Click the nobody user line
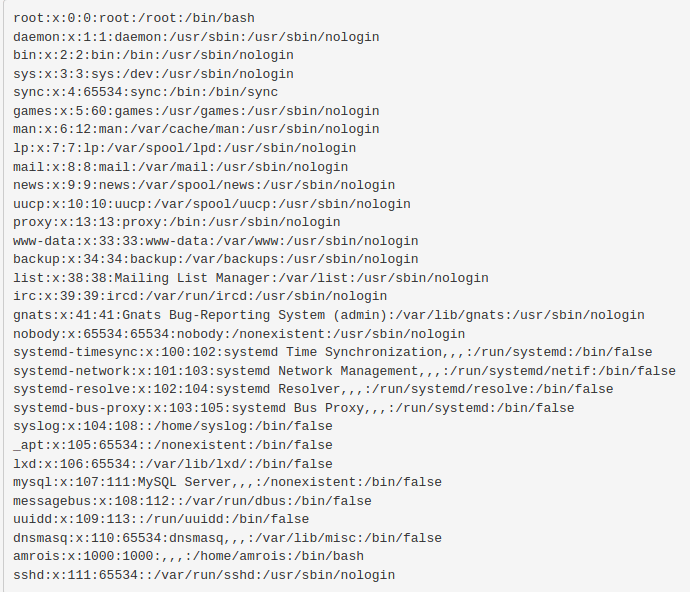The width and height of the screenshot is (690, 592). pyautogui.click(x=239, y=333)
